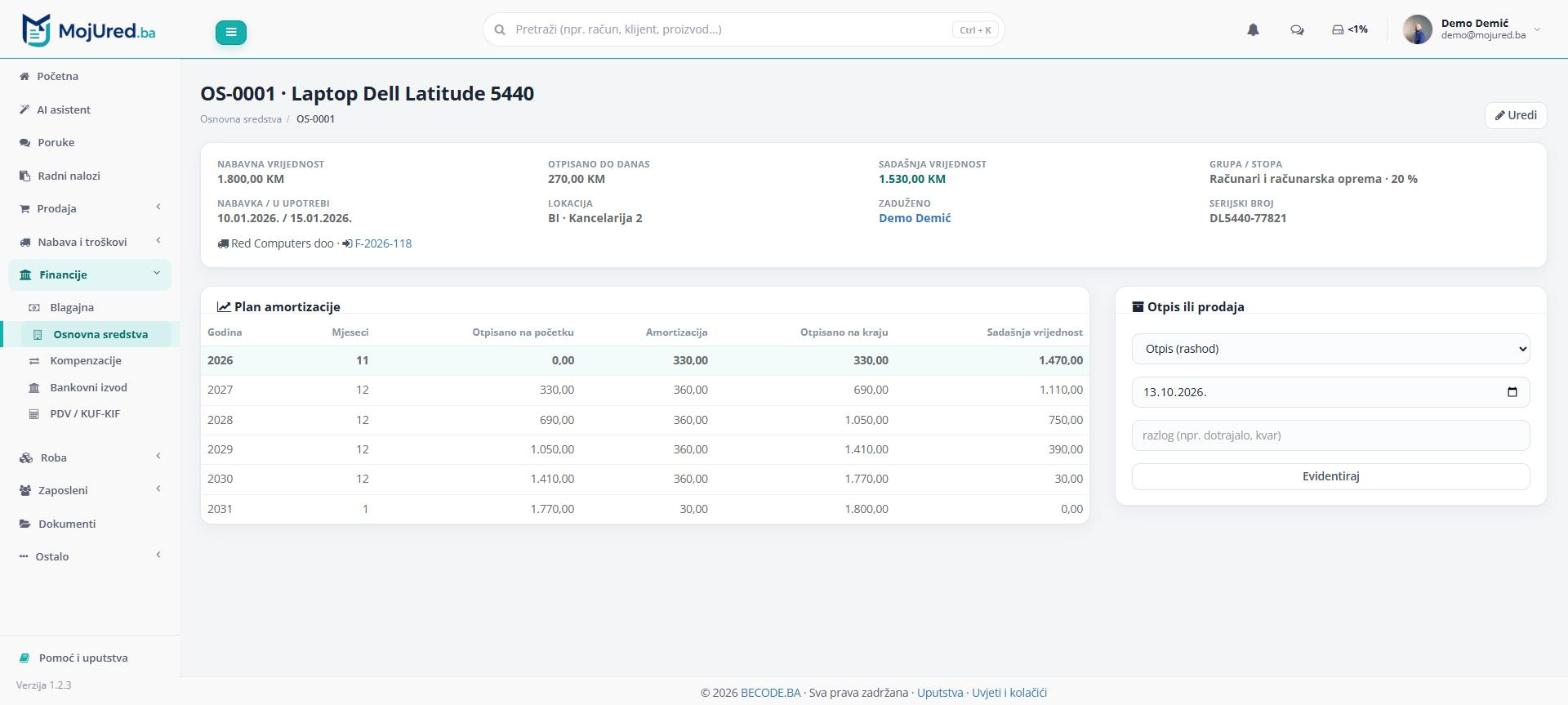
Task: Click the Kompenzacije arrows icon in sidebar
Action: point(34,361)
